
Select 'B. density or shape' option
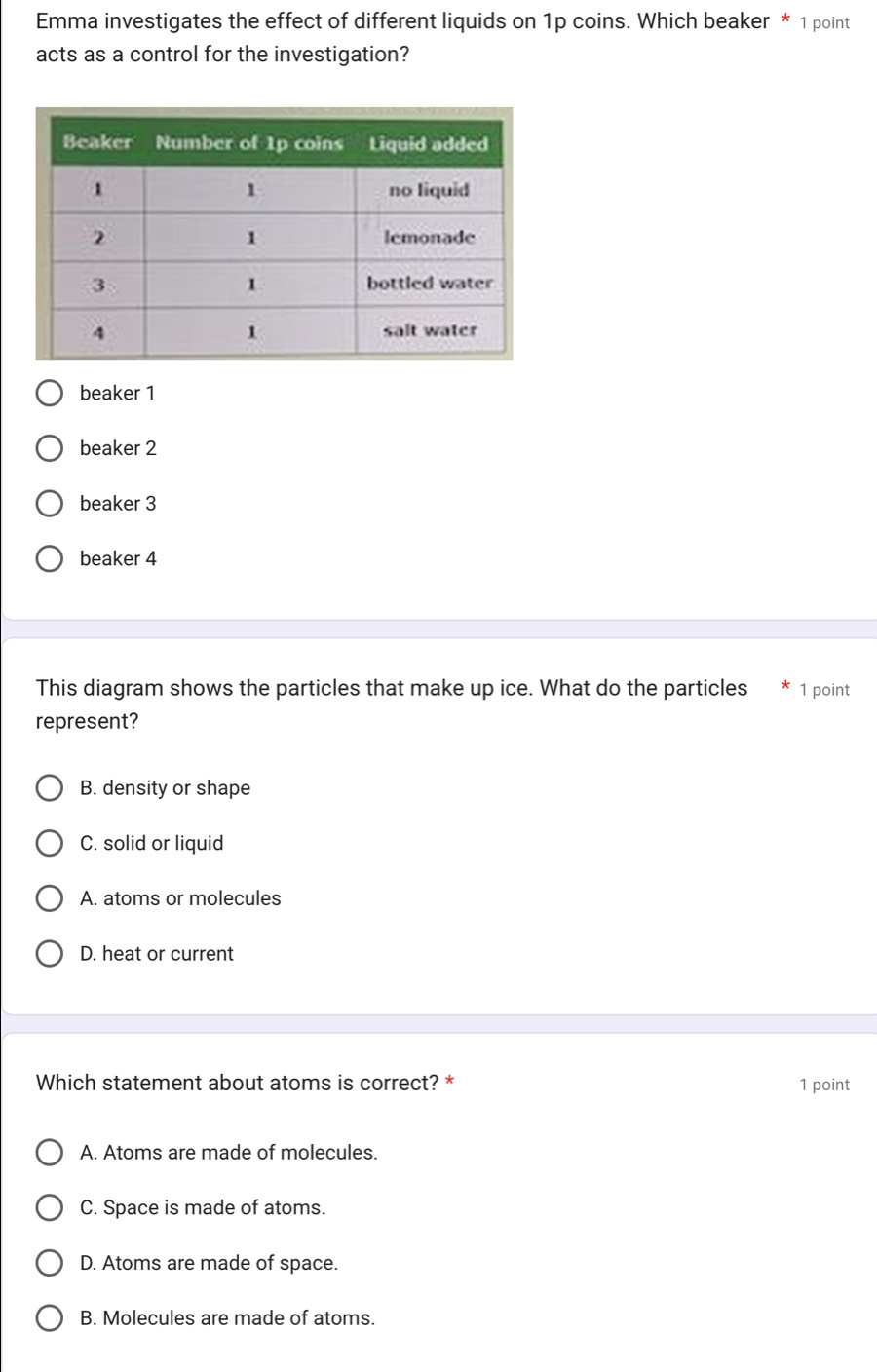pyautogui.click(x=50, y=788)
